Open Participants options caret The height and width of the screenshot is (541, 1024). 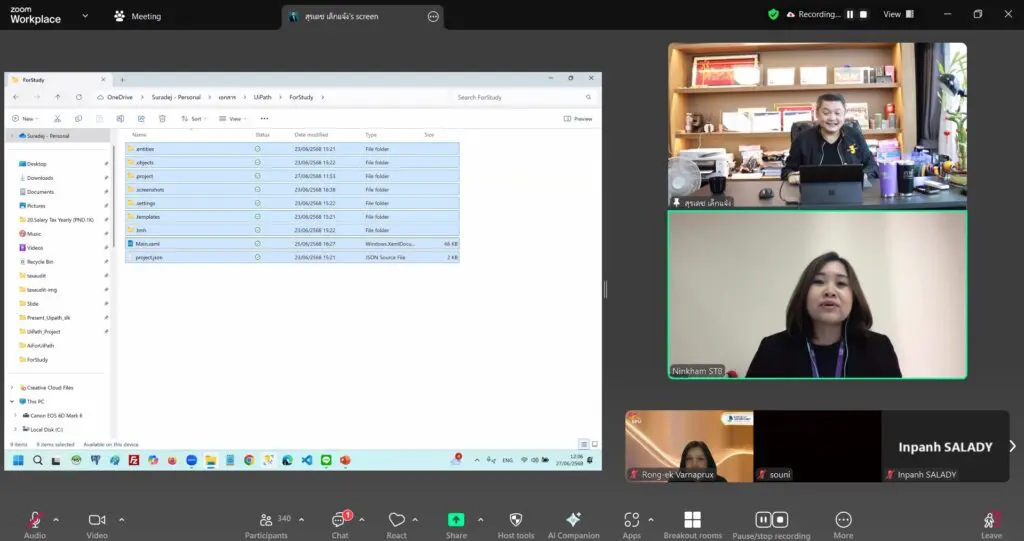coord(301,520)
